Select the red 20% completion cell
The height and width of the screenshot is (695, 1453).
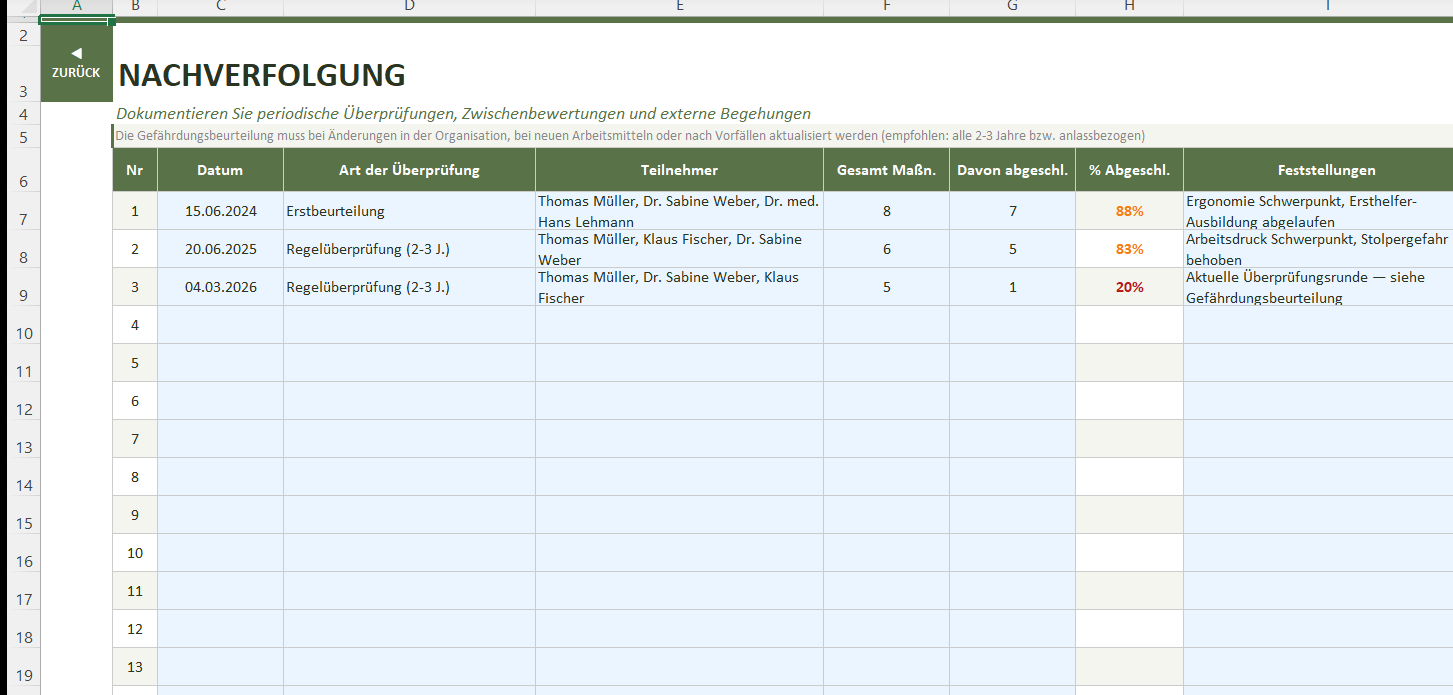coord(1129,287)
